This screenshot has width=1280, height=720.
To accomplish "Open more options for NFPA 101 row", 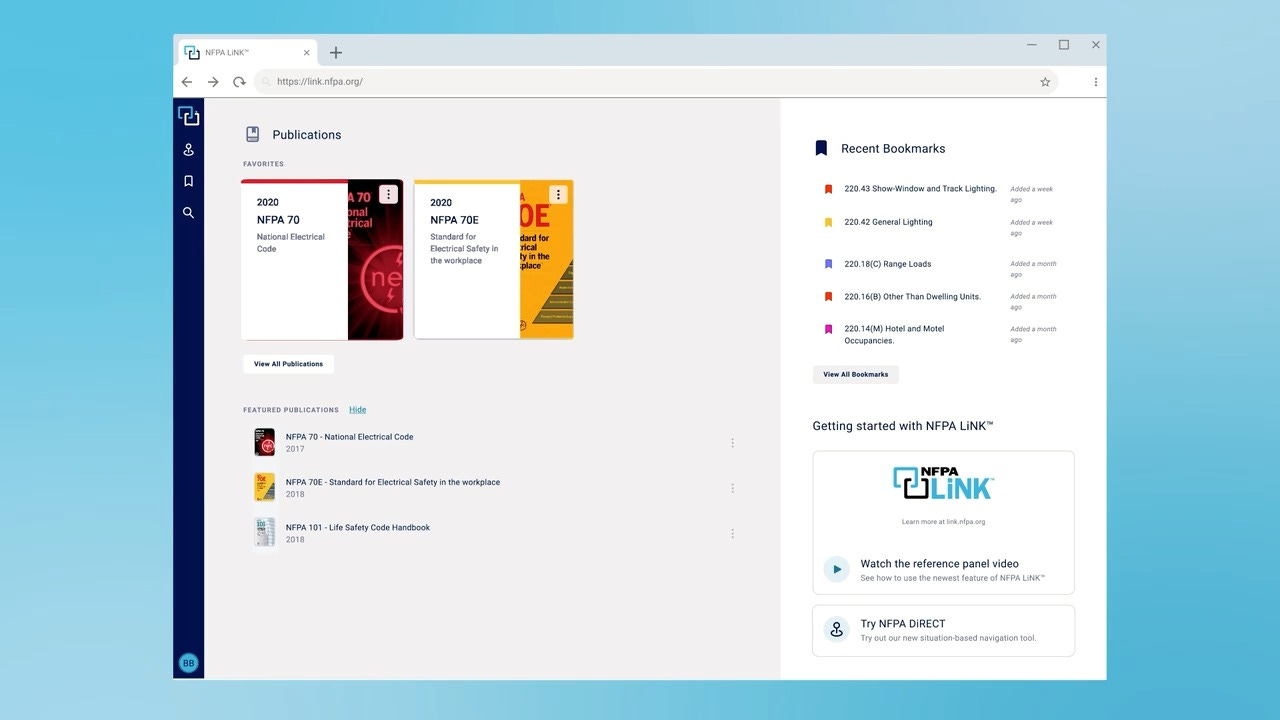I will 732,534.
